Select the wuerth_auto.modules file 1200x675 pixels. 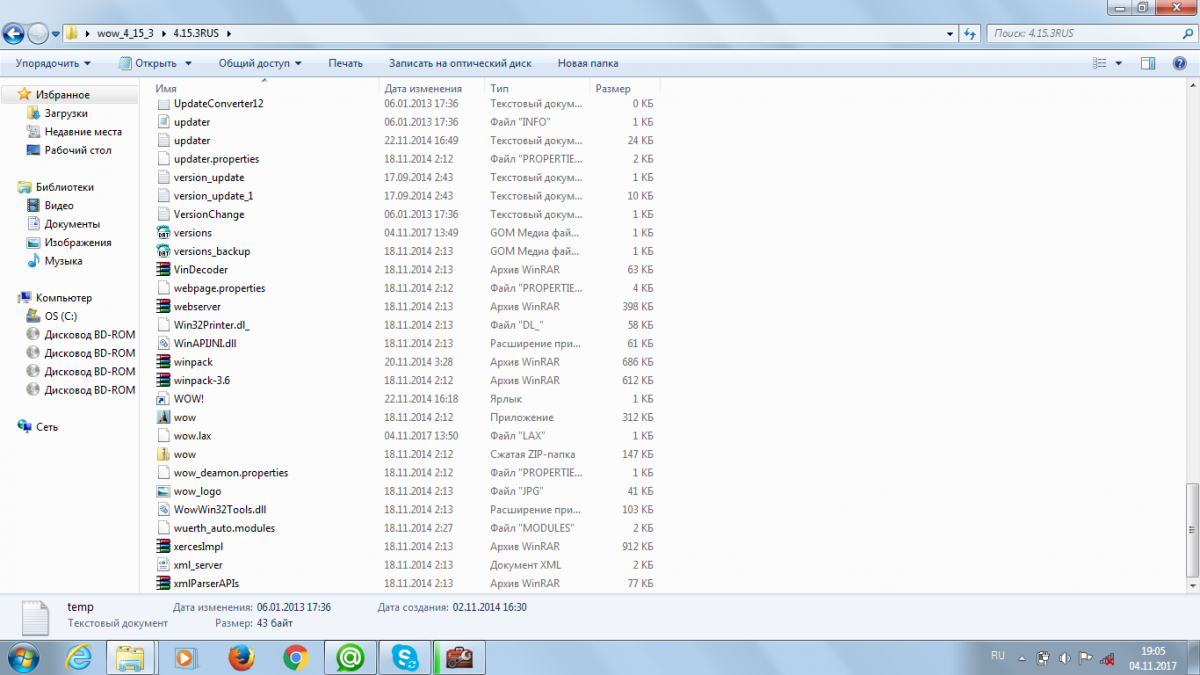pyautogui.click(x=224, y=528)
